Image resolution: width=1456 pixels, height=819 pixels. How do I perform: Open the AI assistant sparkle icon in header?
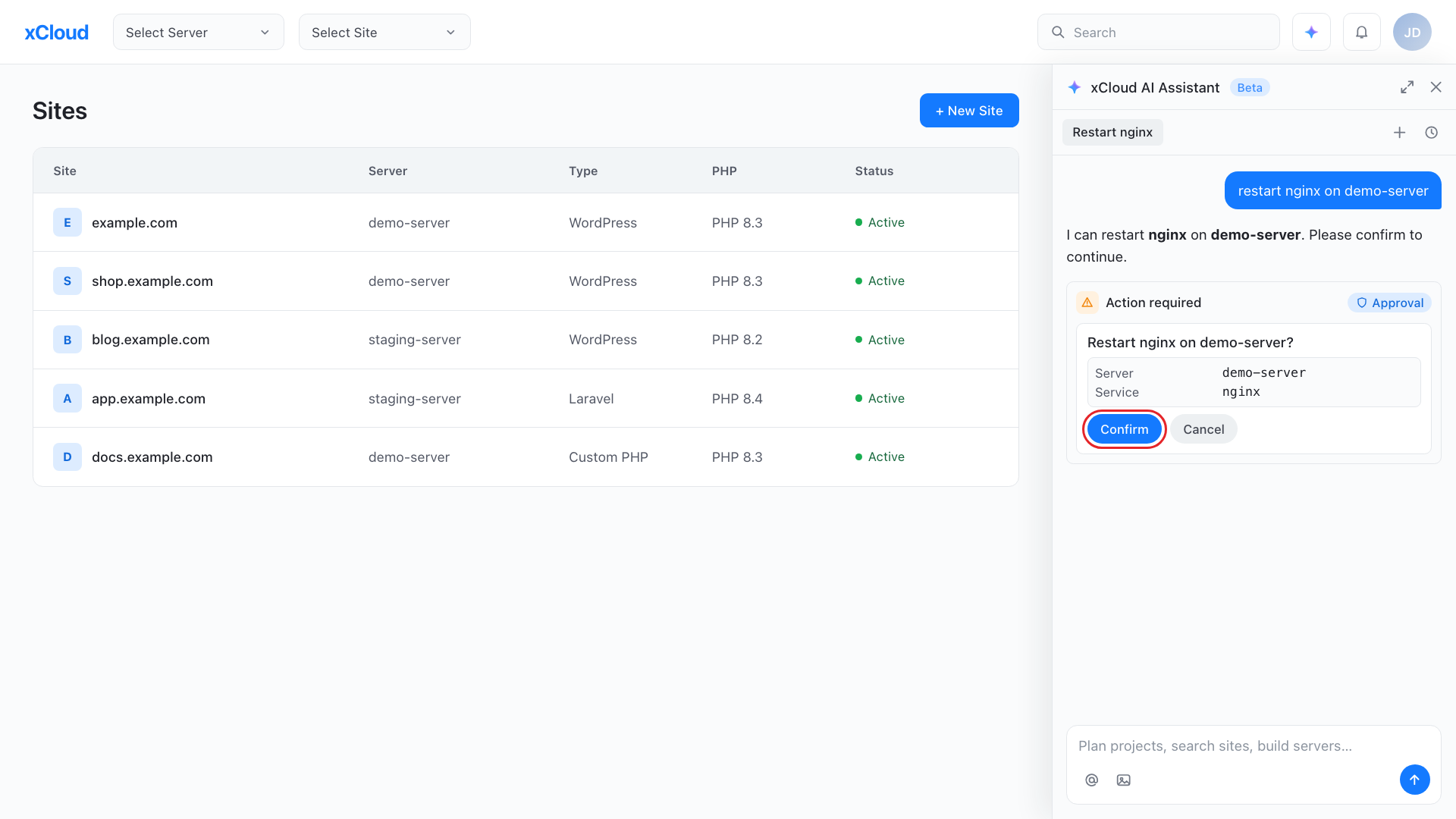[x=1311, y=32]
